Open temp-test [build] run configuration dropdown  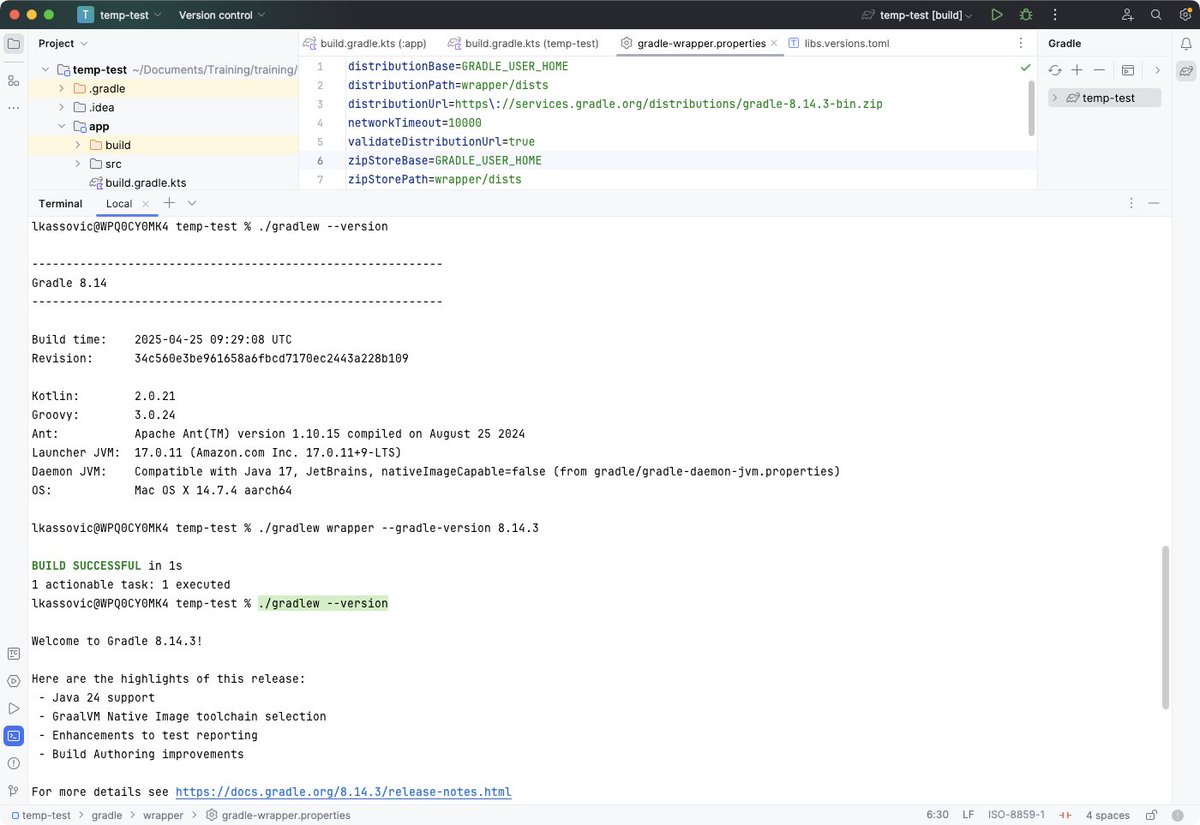point(917,15)
